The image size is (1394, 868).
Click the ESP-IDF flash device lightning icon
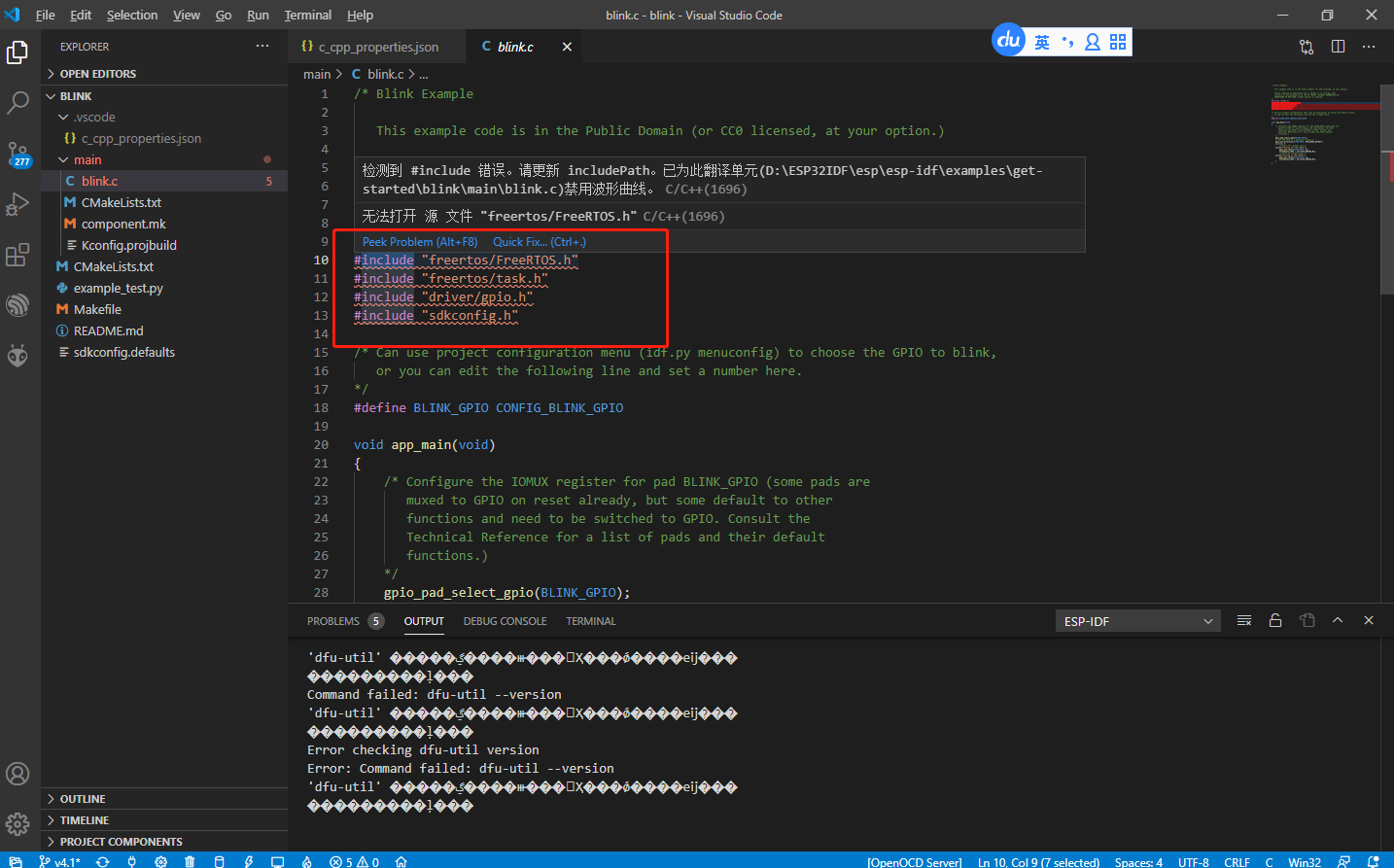[248, 861]
